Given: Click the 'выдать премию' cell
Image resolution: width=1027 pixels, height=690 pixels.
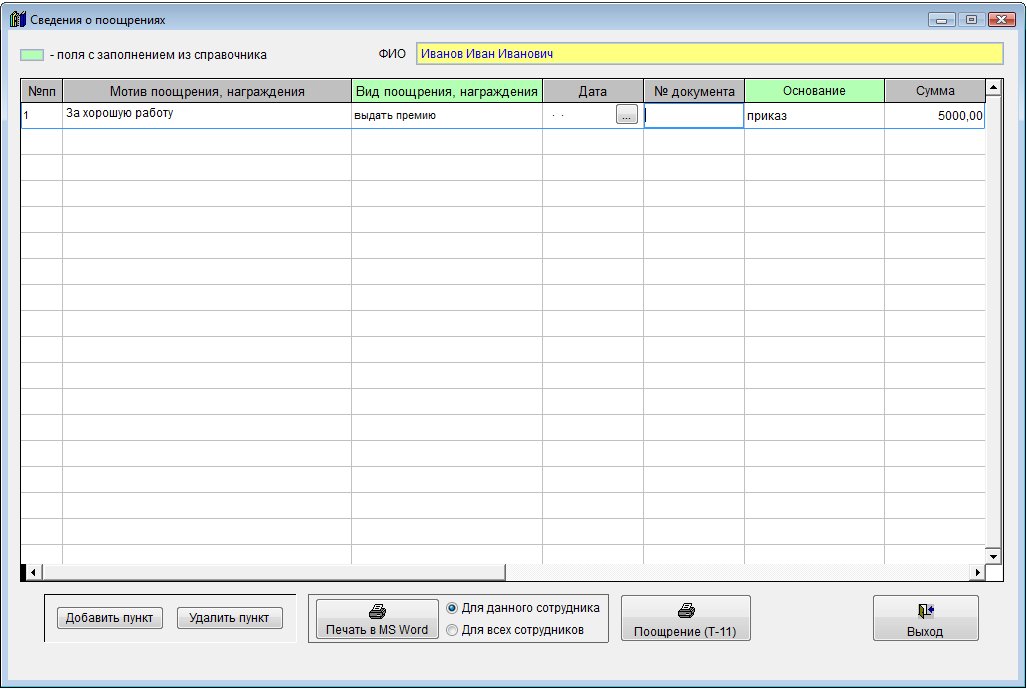Looking at the screenshot, I should click(447, 115).
